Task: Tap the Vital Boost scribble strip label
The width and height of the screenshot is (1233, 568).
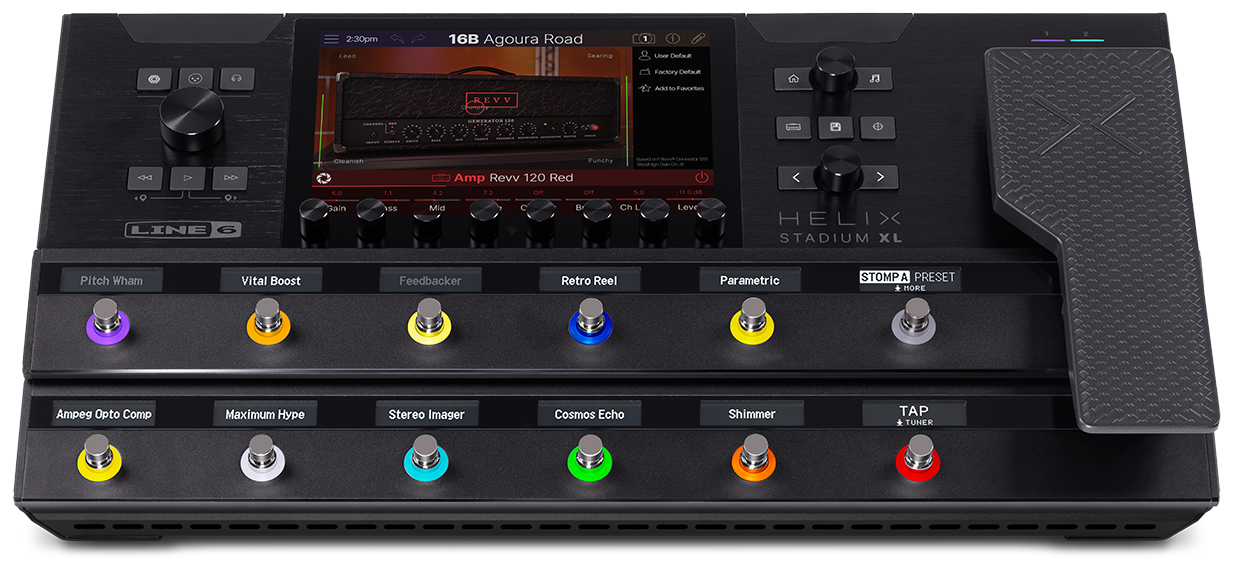Action: (271, 281)
